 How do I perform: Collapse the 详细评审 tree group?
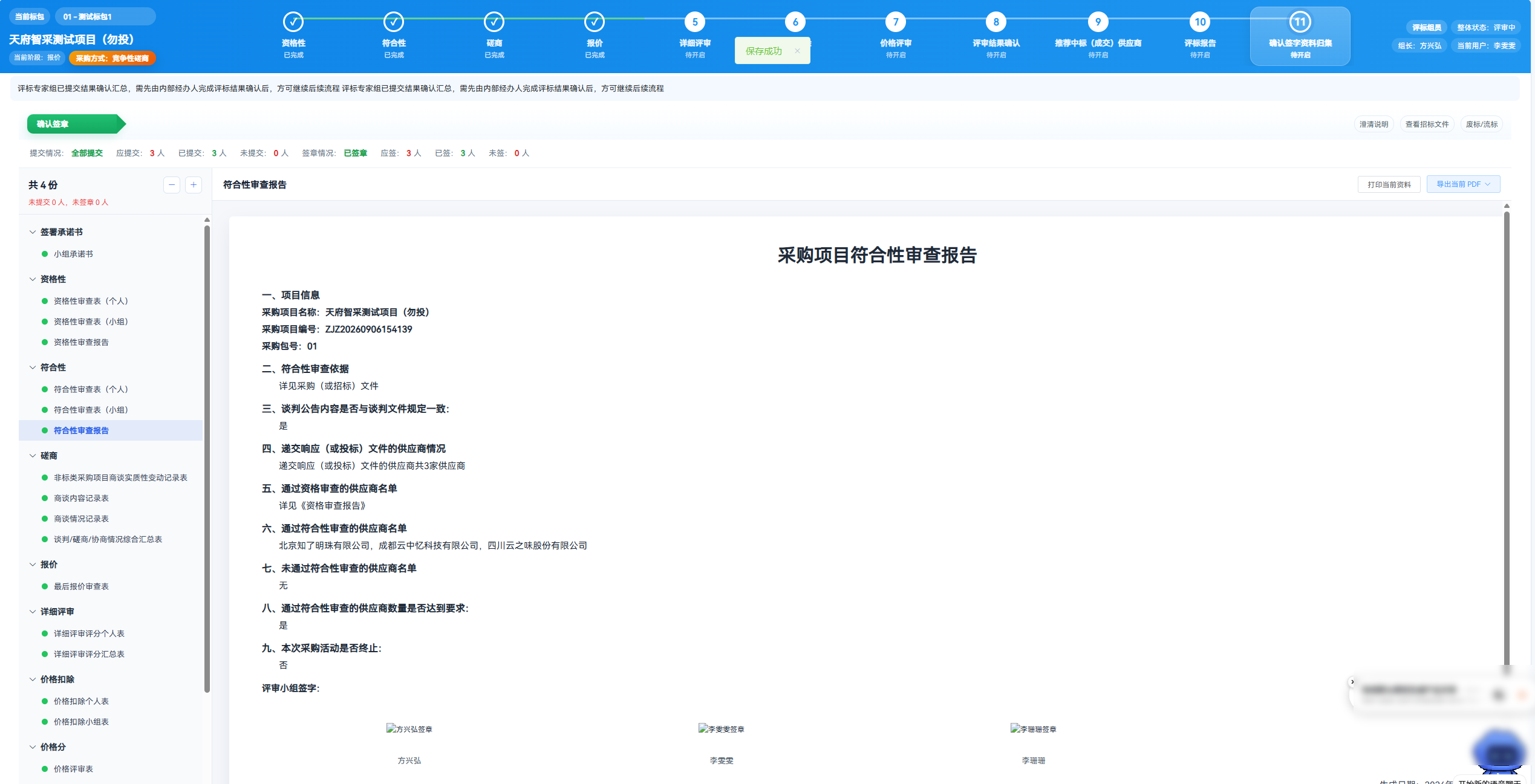pos(33,612)
